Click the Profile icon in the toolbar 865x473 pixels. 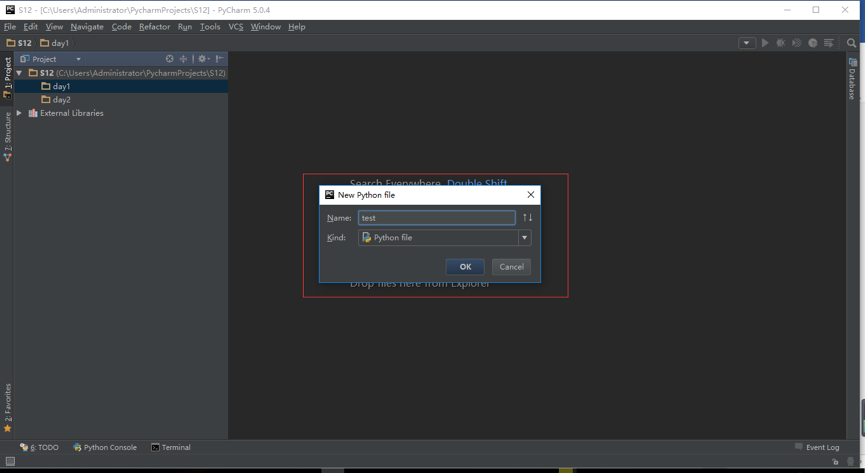(813, 42)
